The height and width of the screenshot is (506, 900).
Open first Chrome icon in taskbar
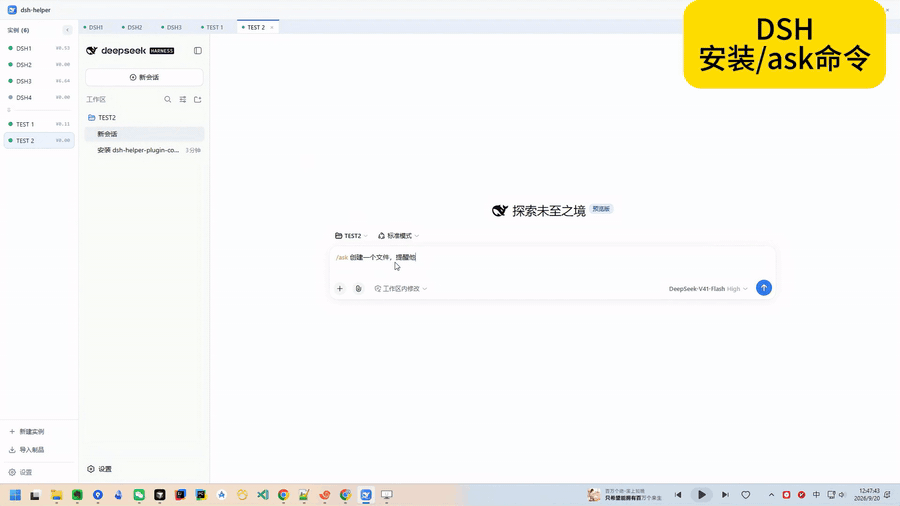pyautogui.click(x=284, y=495)
